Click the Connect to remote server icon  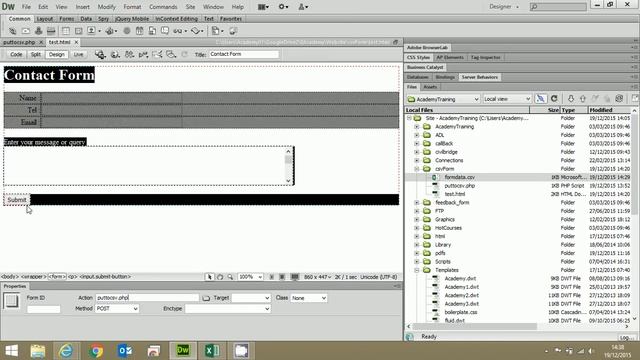(540, 98)
